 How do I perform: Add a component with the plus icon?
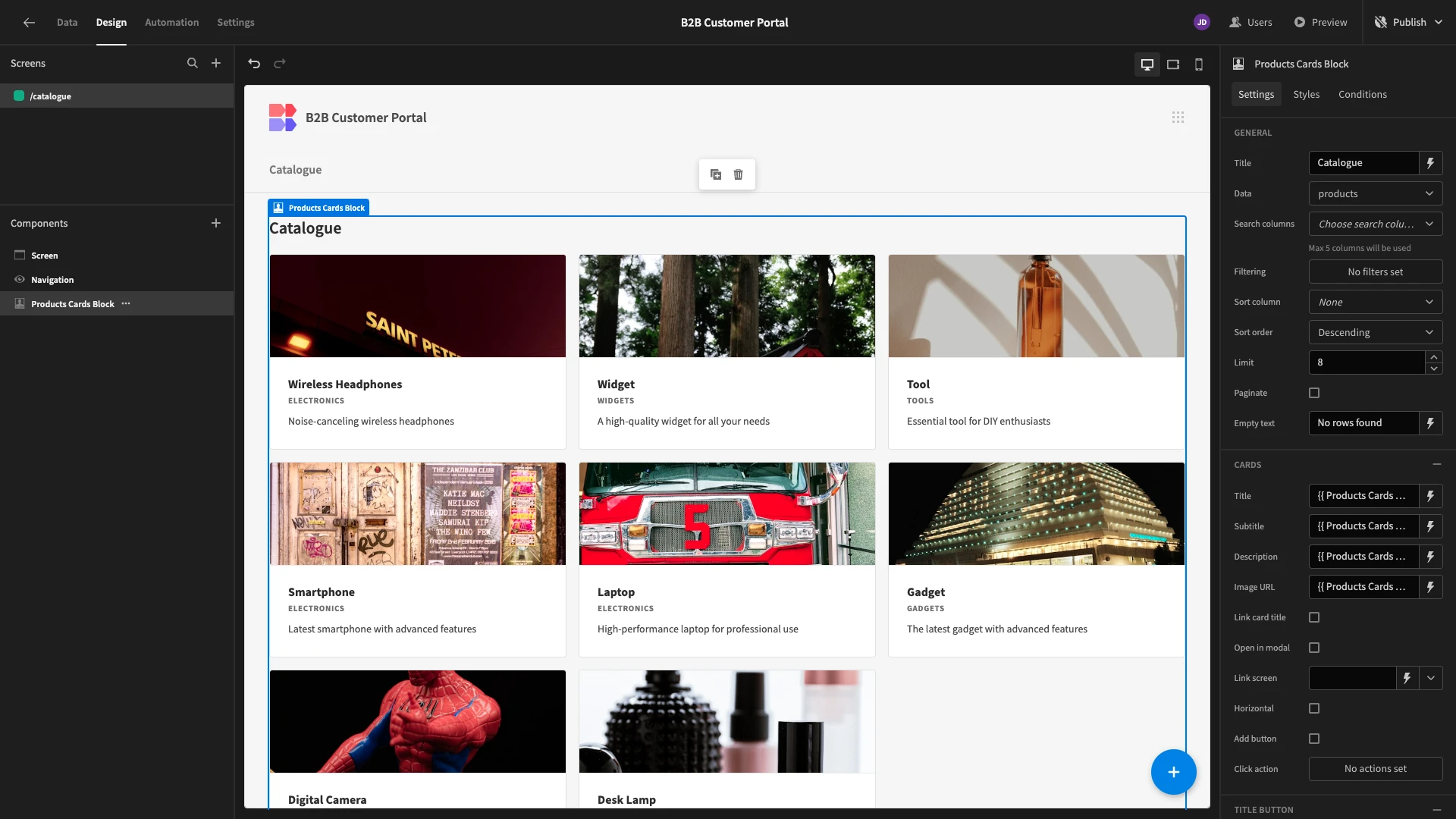point(216,223)
